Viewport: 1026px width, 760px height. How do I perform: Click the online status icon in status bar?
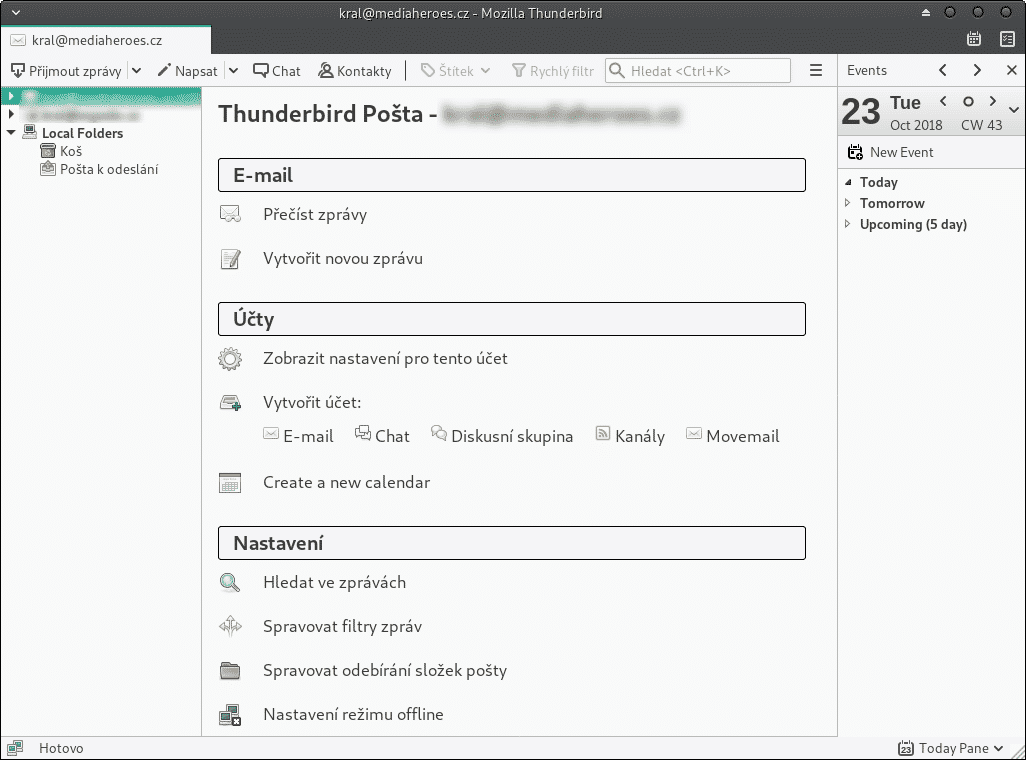(x=15, y=748)
